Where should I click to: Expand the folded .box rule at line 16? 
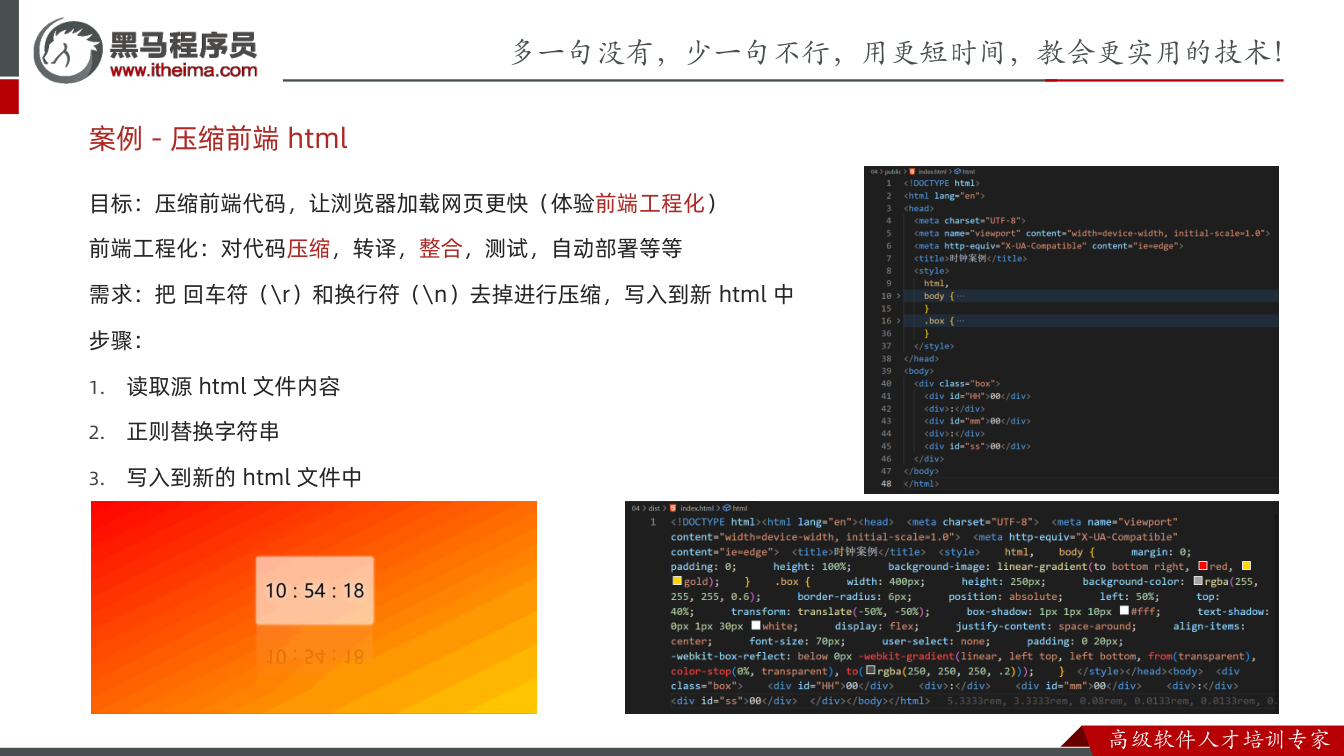coord(897,321)
